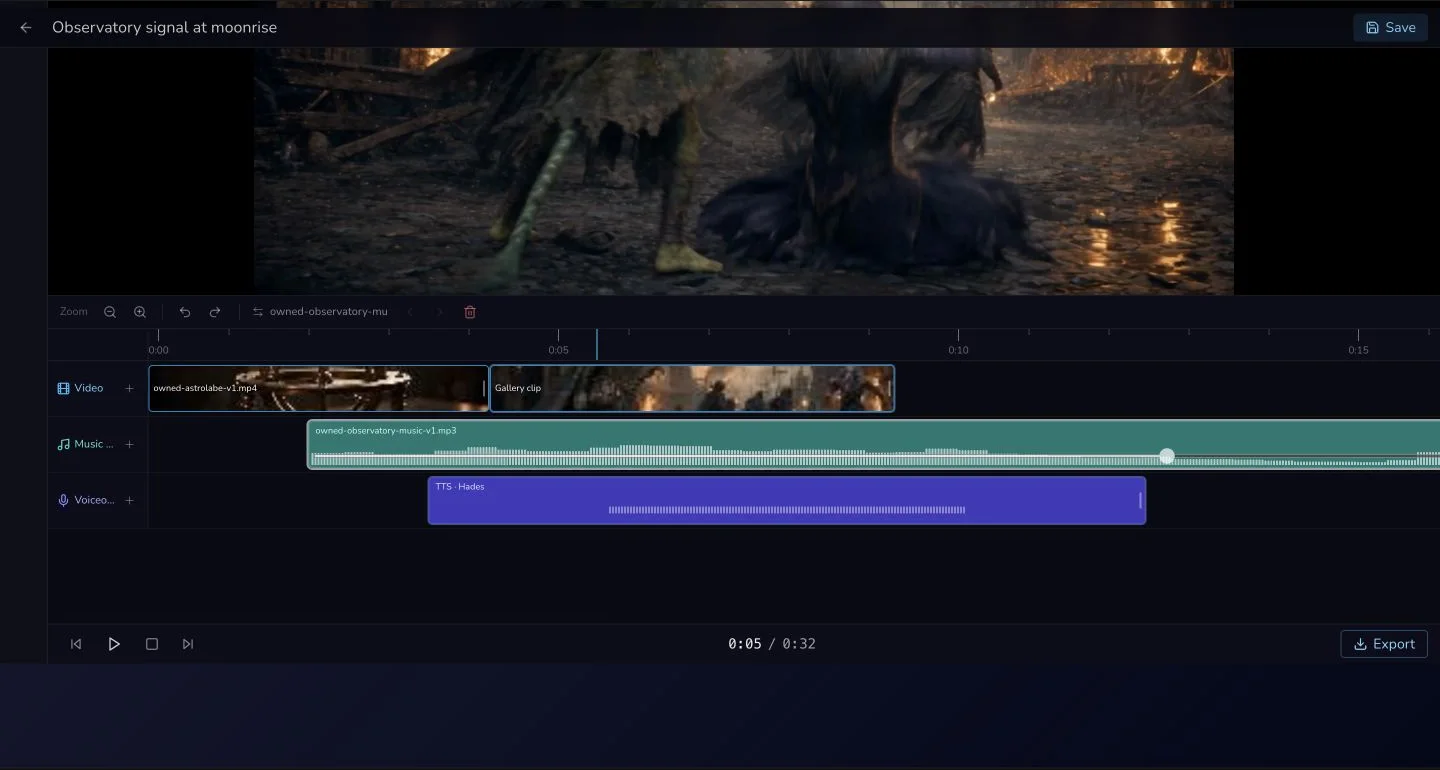
Task: Play the timeline preview
Action: click(x=114, y=644)
